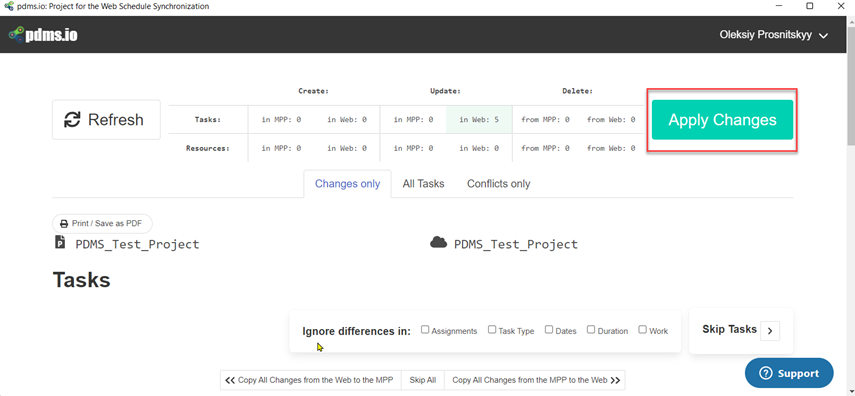Screen dimensions: 855x396
Task: Enable the Work ignore checkbox
Action: tap(643, 329)
